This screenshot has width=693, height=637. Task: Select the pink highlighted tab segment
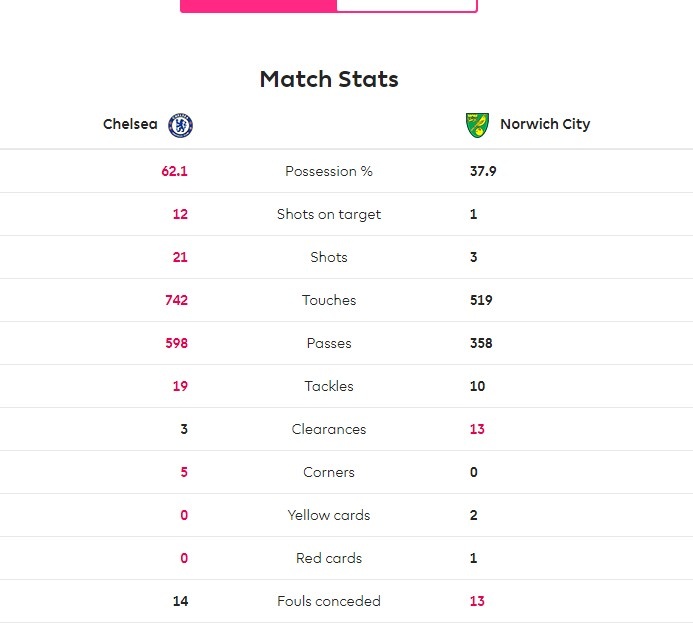coord(258,5)
